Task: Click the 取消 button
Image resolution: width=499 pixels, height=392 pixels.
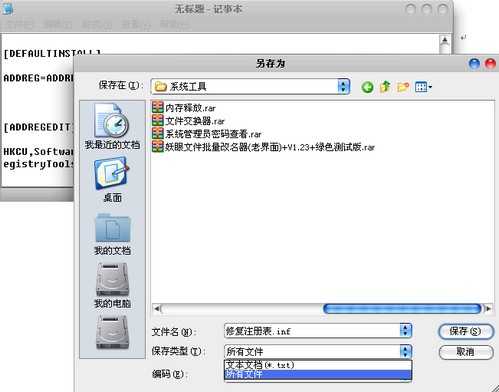Action: tap(466, 352)
